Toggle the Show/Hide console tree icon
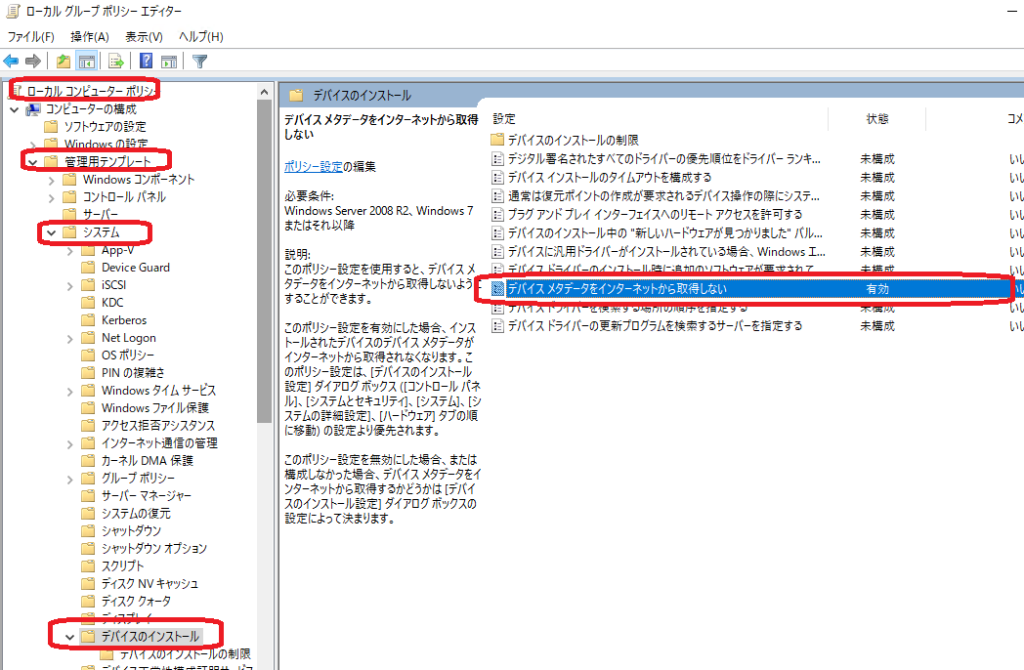The width and height of the screenshot is (1024, 670). coord(86,60)
